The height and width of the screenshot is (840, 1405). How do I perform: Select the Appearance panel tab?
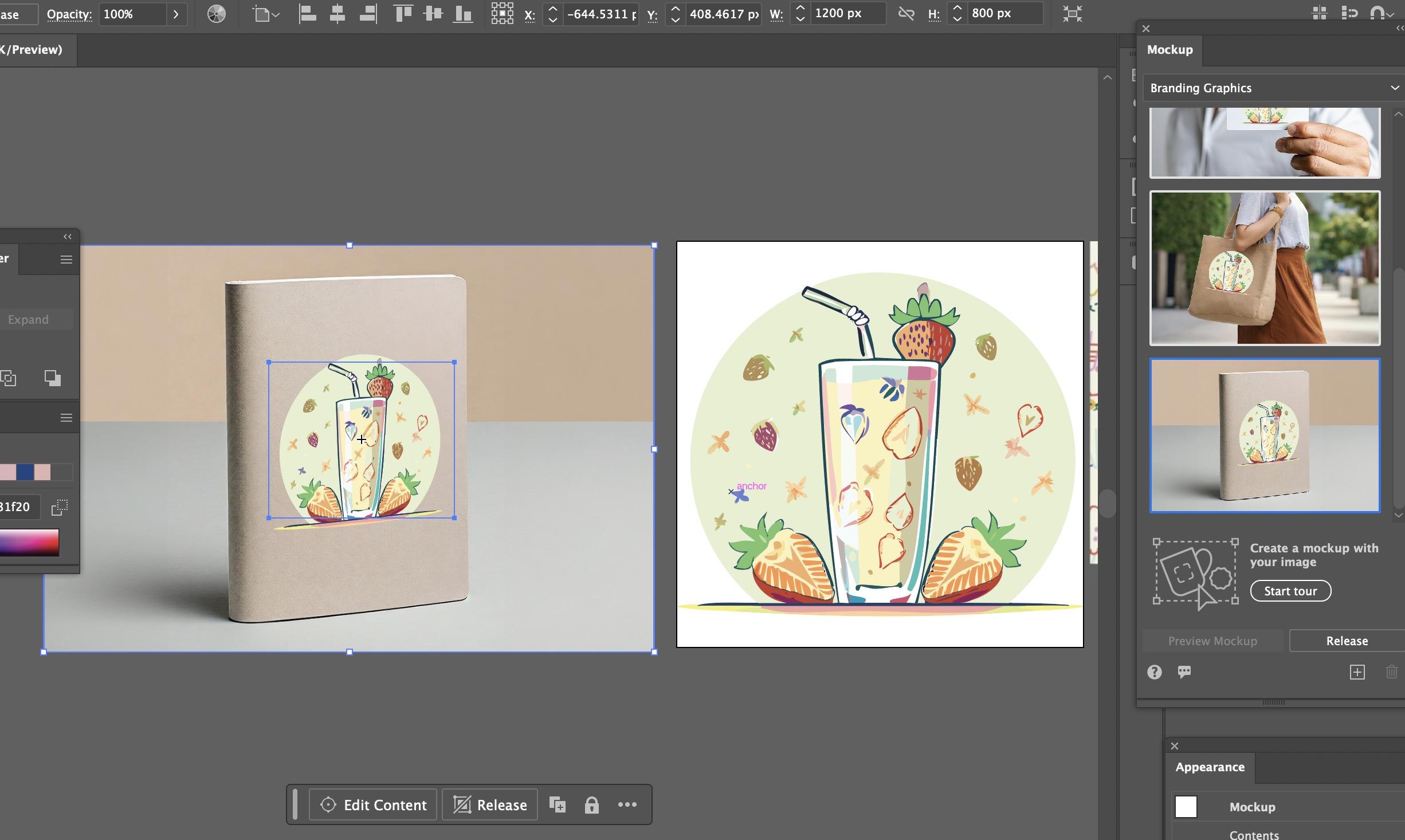point(1210,767)
